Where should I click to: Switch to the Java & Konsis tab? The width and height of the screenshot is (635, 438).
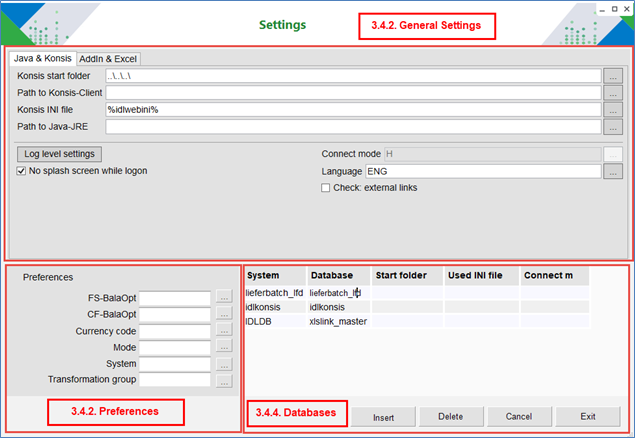coord(43,58)
